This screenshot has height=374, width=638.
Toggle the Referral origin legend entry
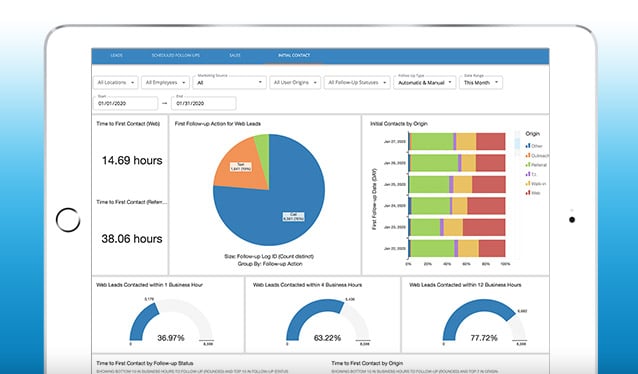click(536, 165)
